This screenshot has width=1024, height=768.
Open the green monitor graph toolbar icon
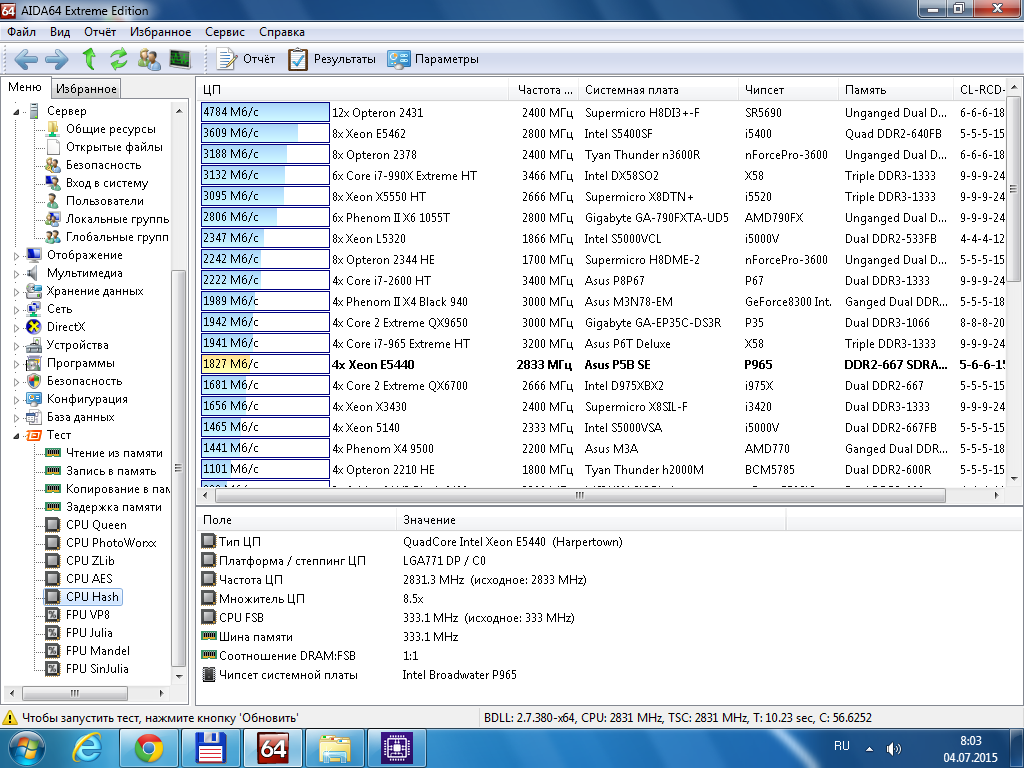(180, 59)
